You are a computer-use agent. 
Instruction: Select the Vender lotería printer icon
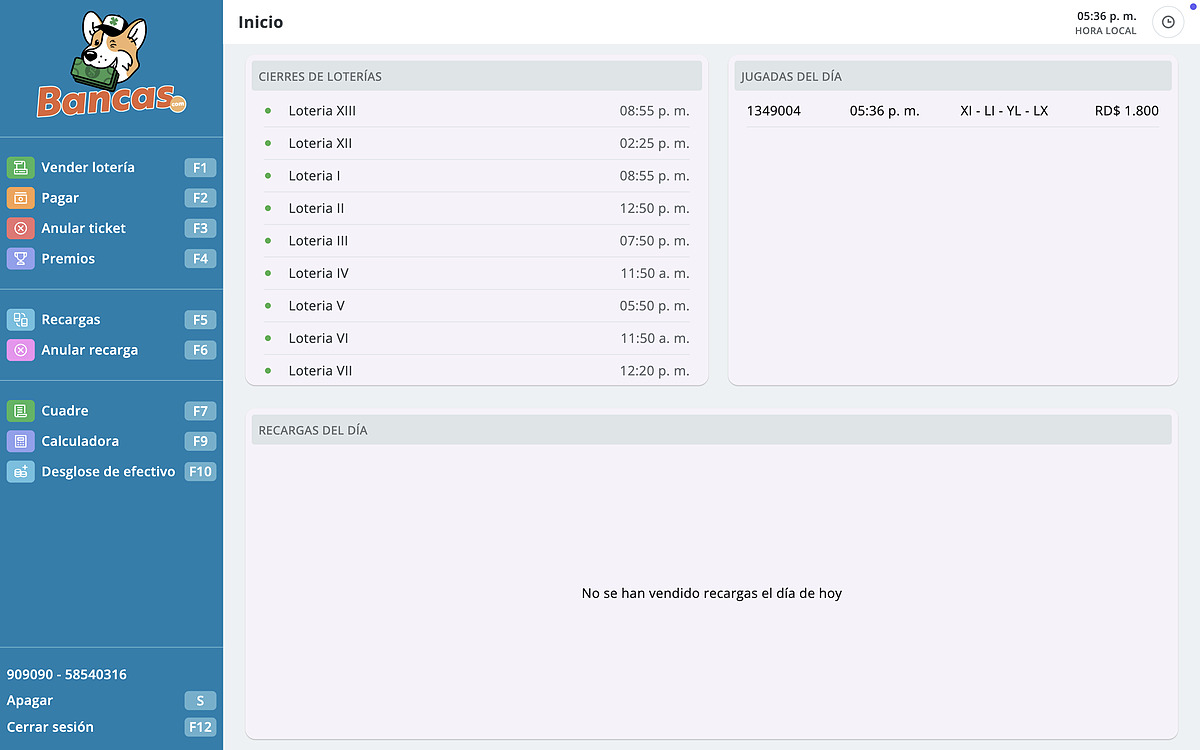coord(22,167)
